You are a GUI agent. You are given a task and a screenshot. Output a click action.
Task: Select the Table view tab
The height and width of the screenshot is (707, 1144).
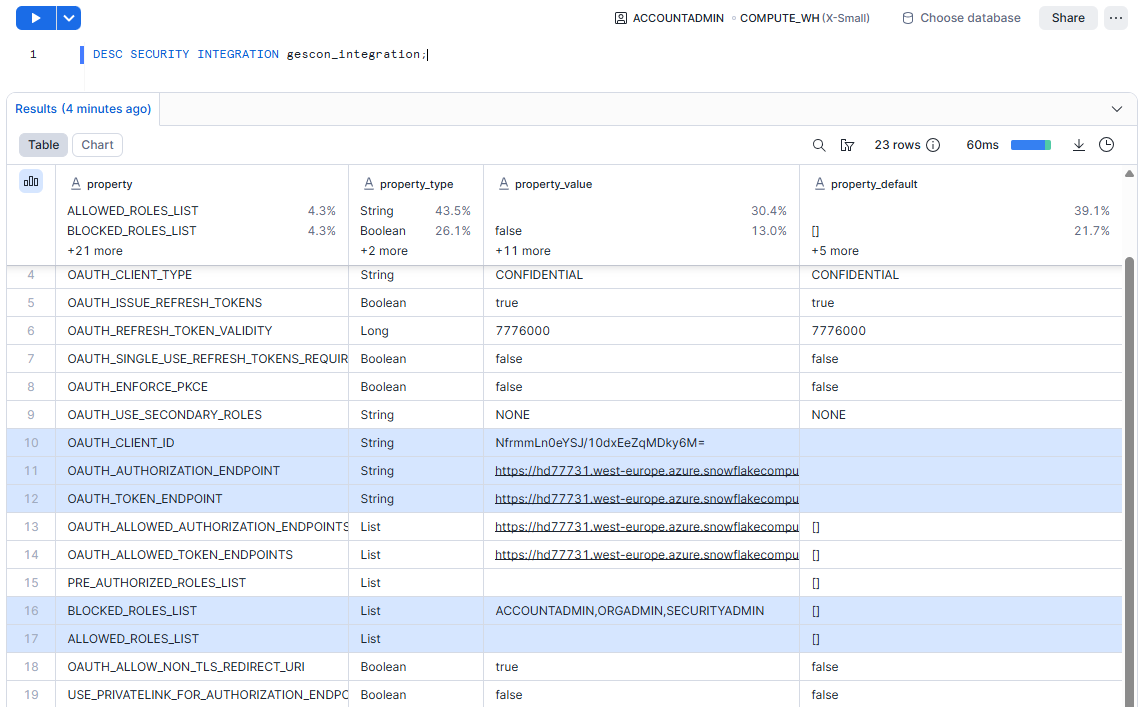click(43, 145)
